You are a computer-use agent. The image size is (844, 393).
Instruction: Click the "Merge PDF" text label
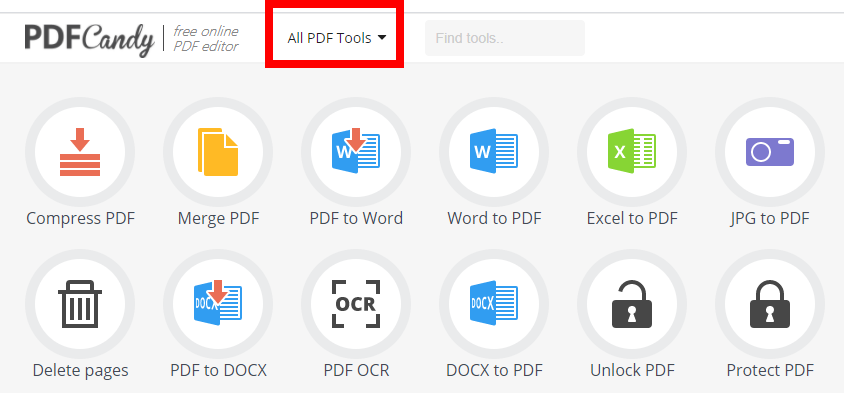[x=219, y=219]
